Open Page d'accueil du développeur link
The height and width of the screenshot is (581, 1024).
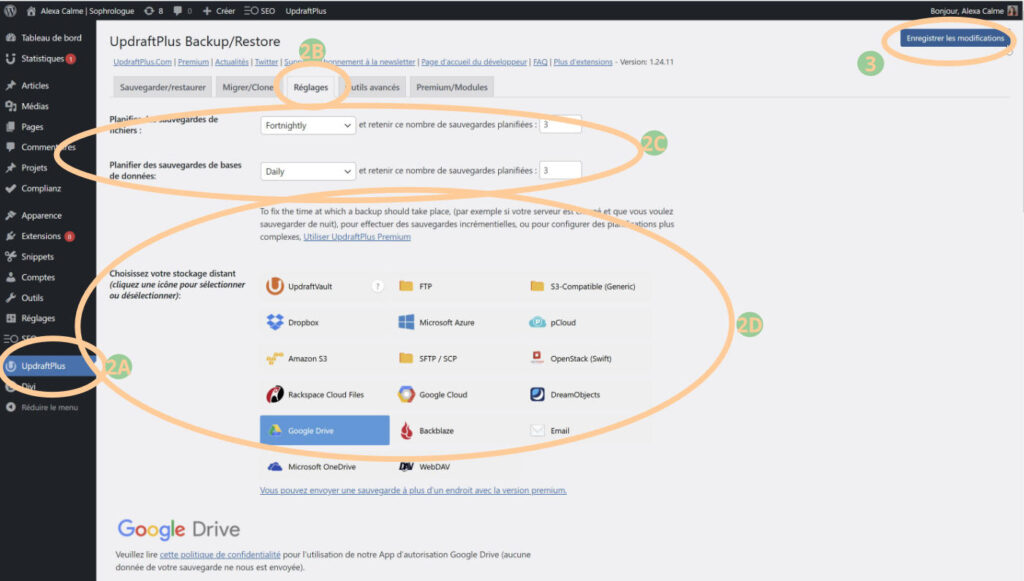click(x=474, y=62)
